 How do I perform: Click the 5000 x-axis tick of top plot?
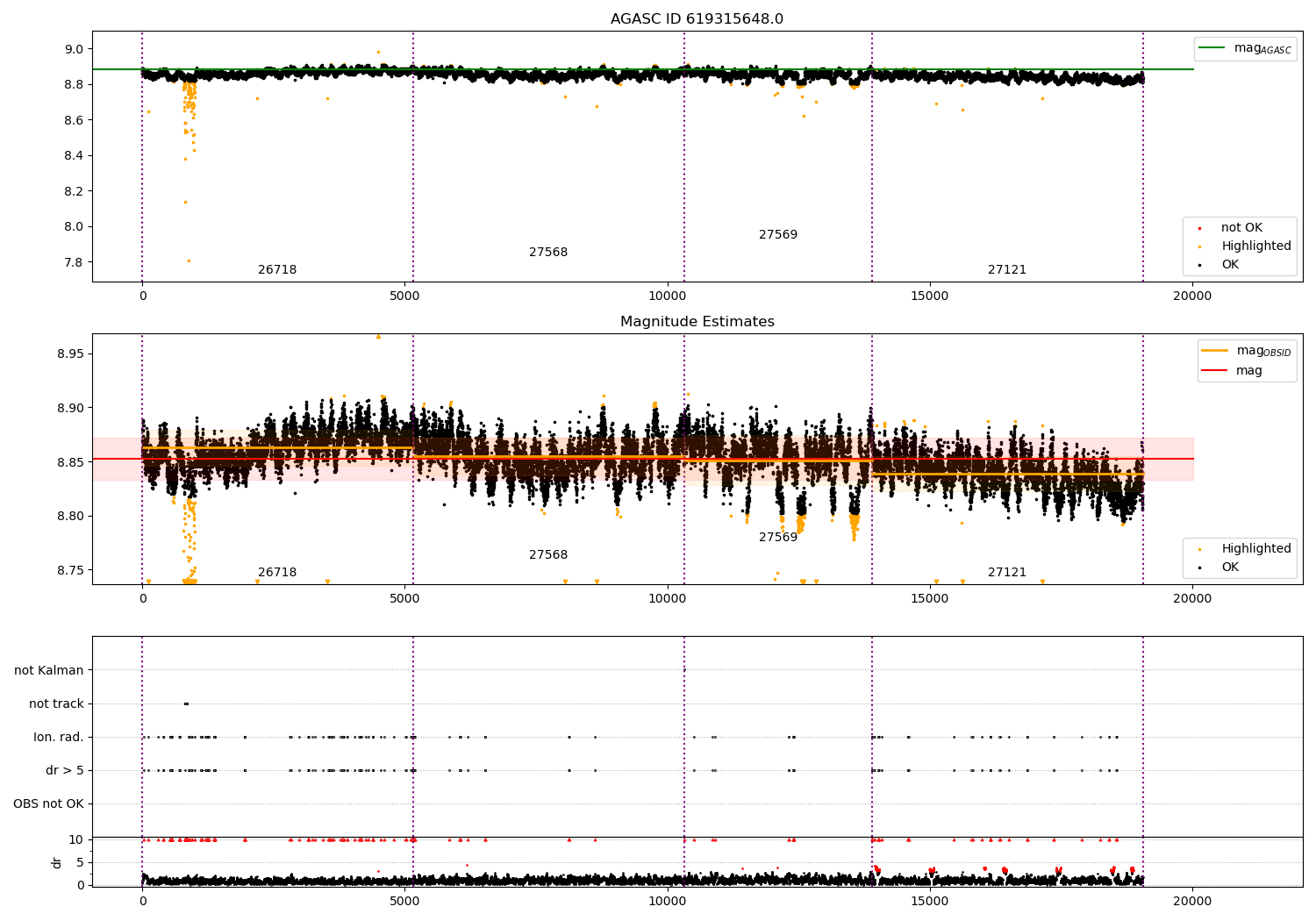(404, 296)
